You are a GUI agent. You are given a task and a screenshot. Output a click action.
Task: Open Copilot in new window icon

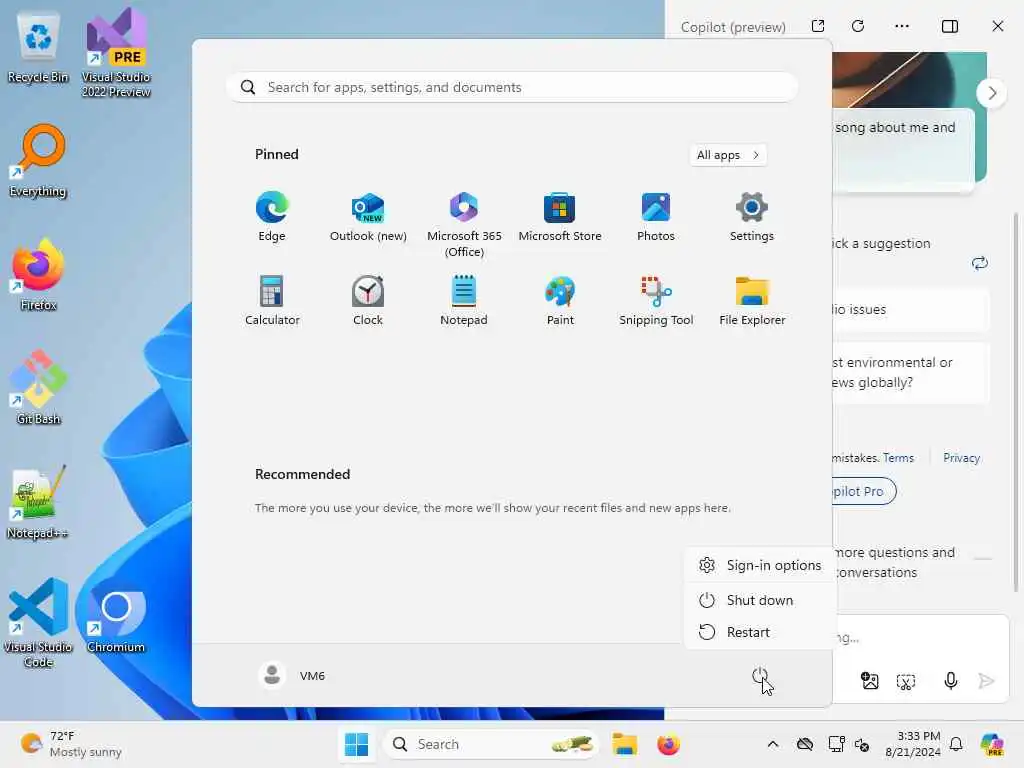point(818,26)
